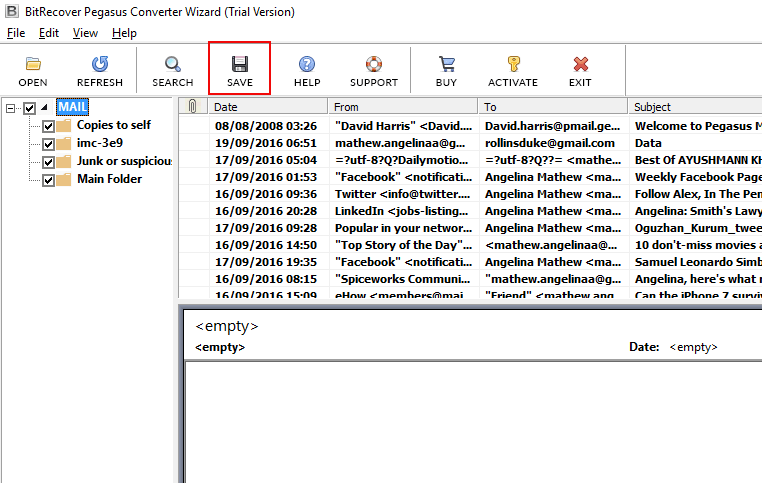Click the SUPPORT lifebuoy icon
The height and width of the screenshot is (483, 762).
pos(374,64)
